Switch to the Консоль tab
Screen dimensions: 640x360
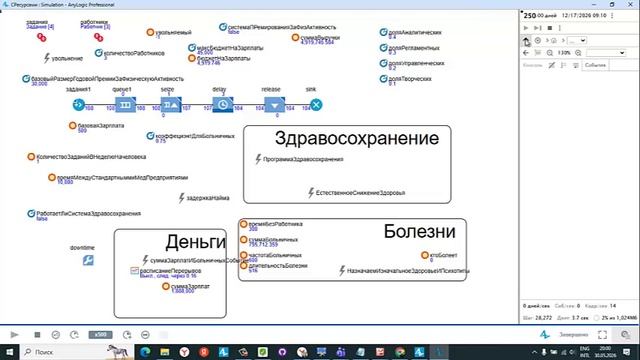[x=532, y=65]
